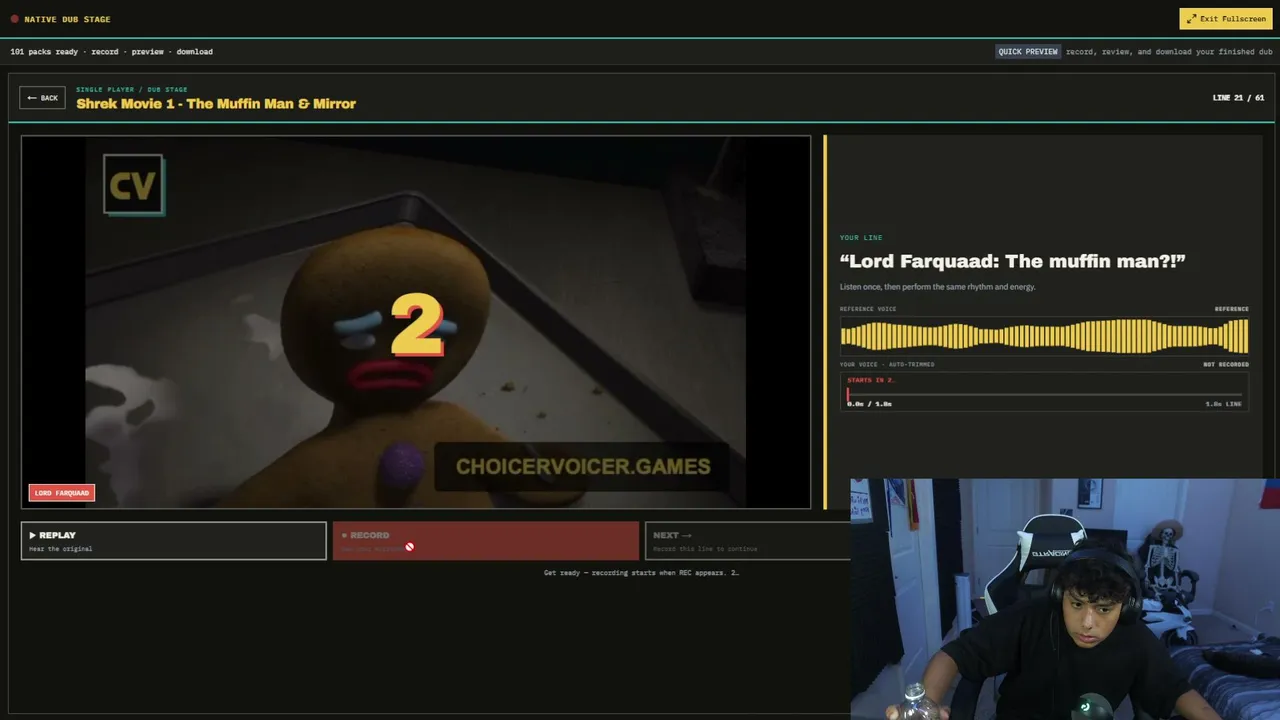
Task: Click the "1.0s LINE" duration label
Action: 1224,404
